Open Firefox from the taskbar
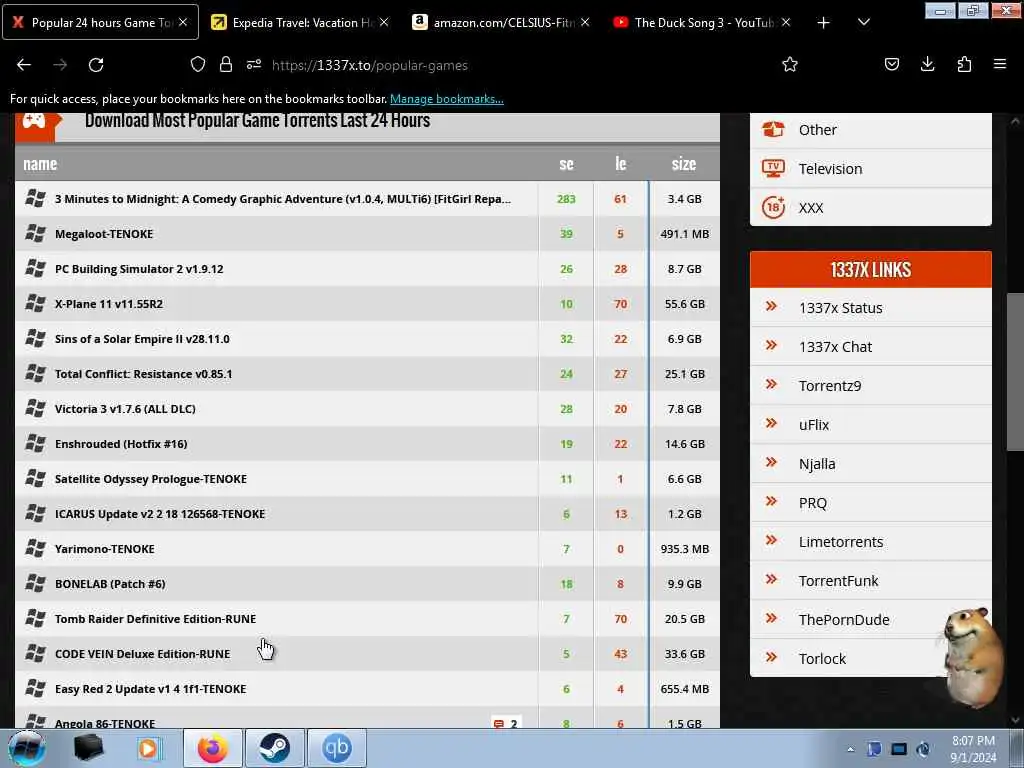Image resolution: width=1024 pixels, height=768 pixels. pyautogui.click(x=213, y=748)
